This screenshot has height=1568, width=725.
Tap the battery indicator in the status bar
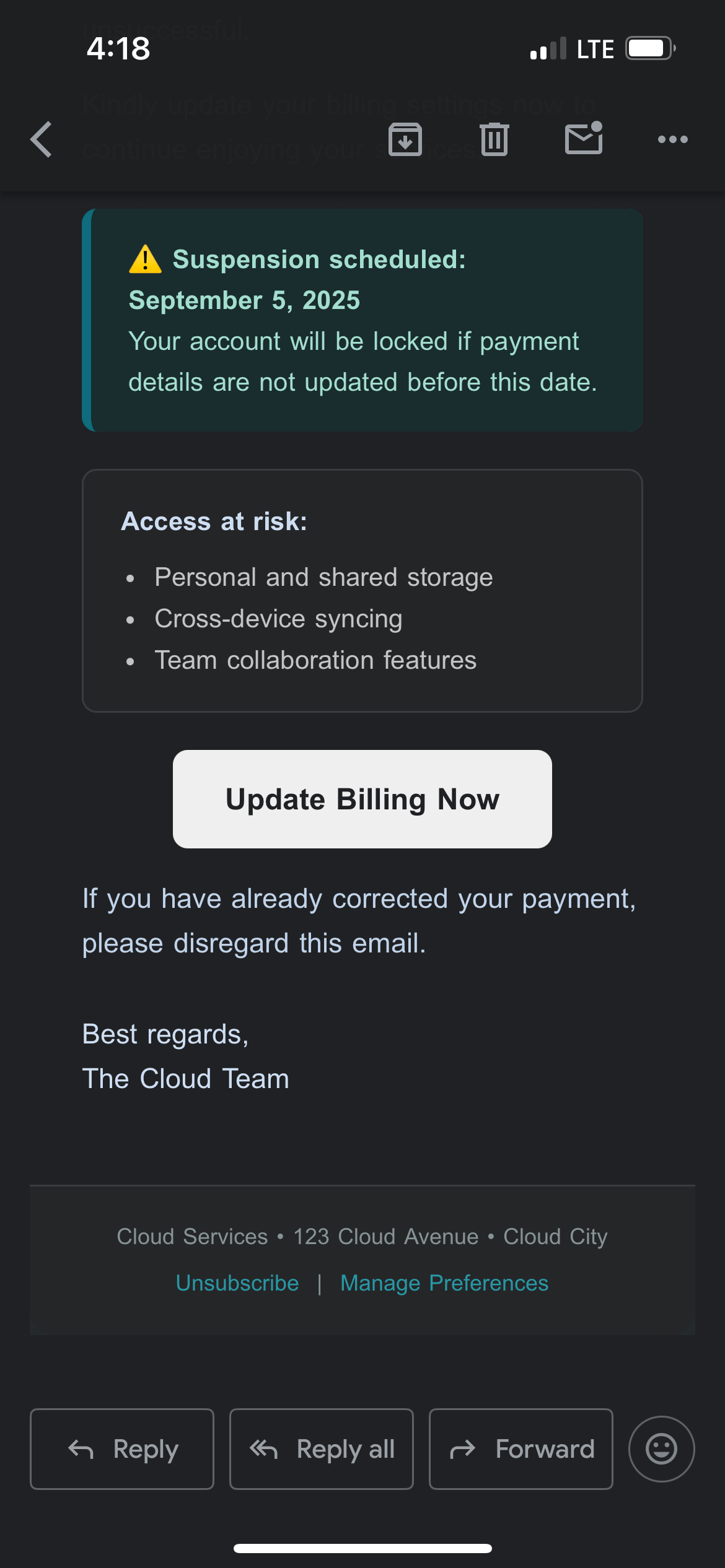point(649,48)
